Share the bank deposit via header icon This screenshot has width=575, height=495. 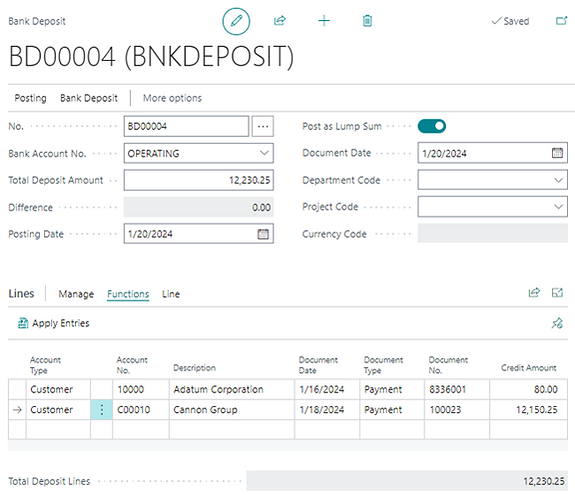[x=280, y=21]
